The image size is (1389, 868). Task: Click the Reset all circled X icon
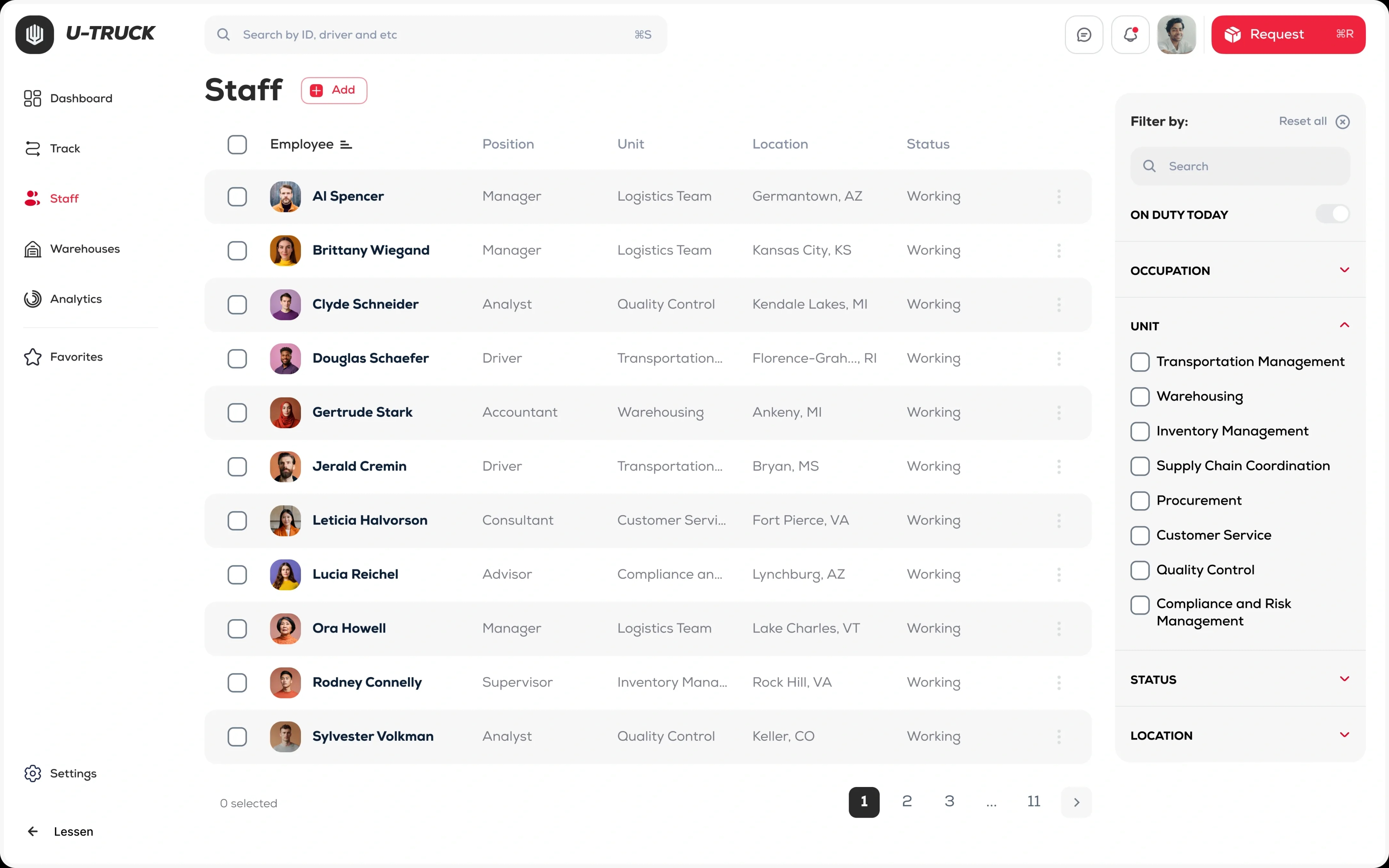1342,122
